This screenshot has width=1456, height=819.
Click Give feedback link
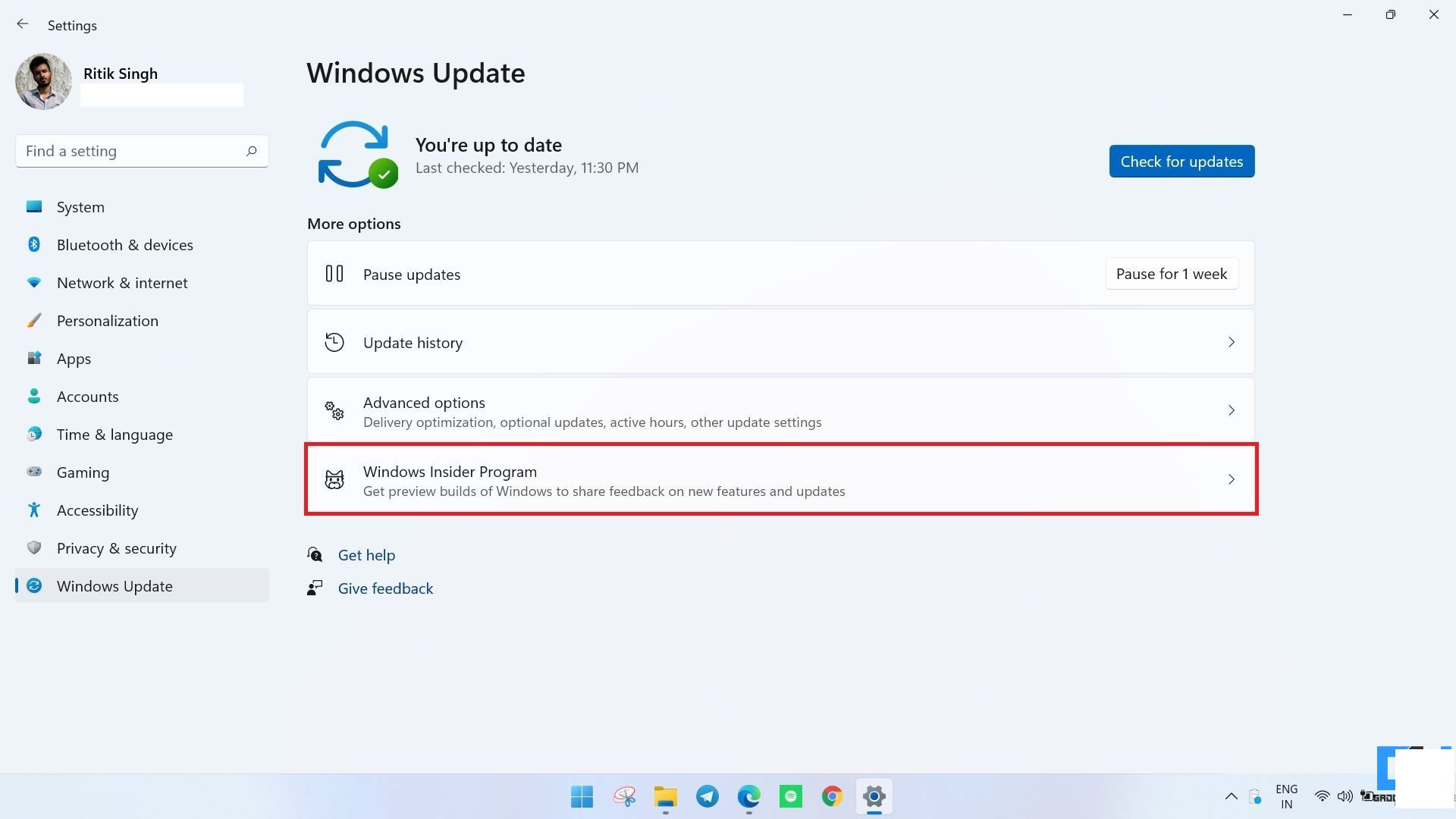(385, 587)
